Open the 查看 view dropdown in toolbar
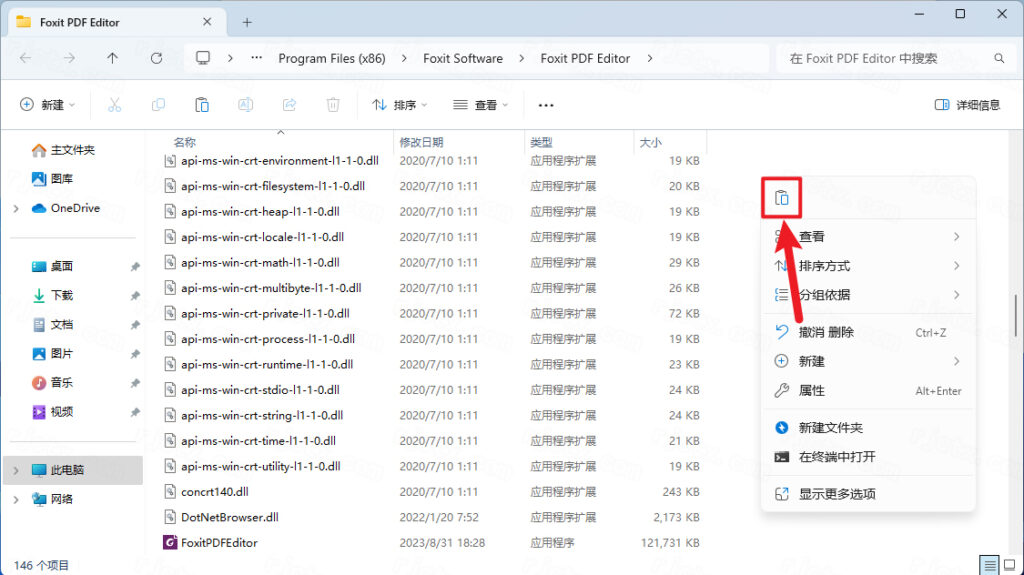This screenshot has width=1024, height=575. [481, 105]
